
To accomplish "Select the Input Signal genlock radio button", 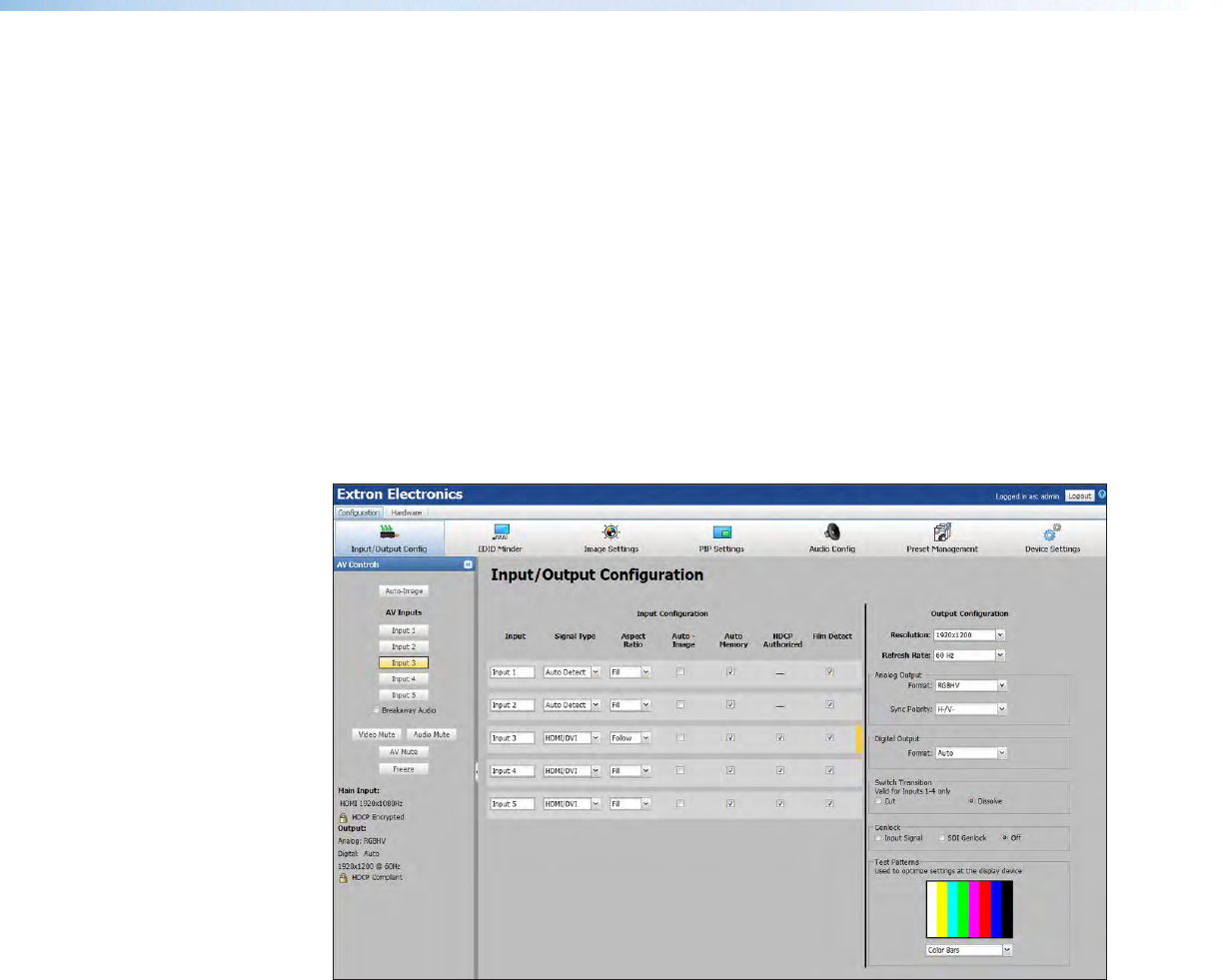I will (878, 838).
